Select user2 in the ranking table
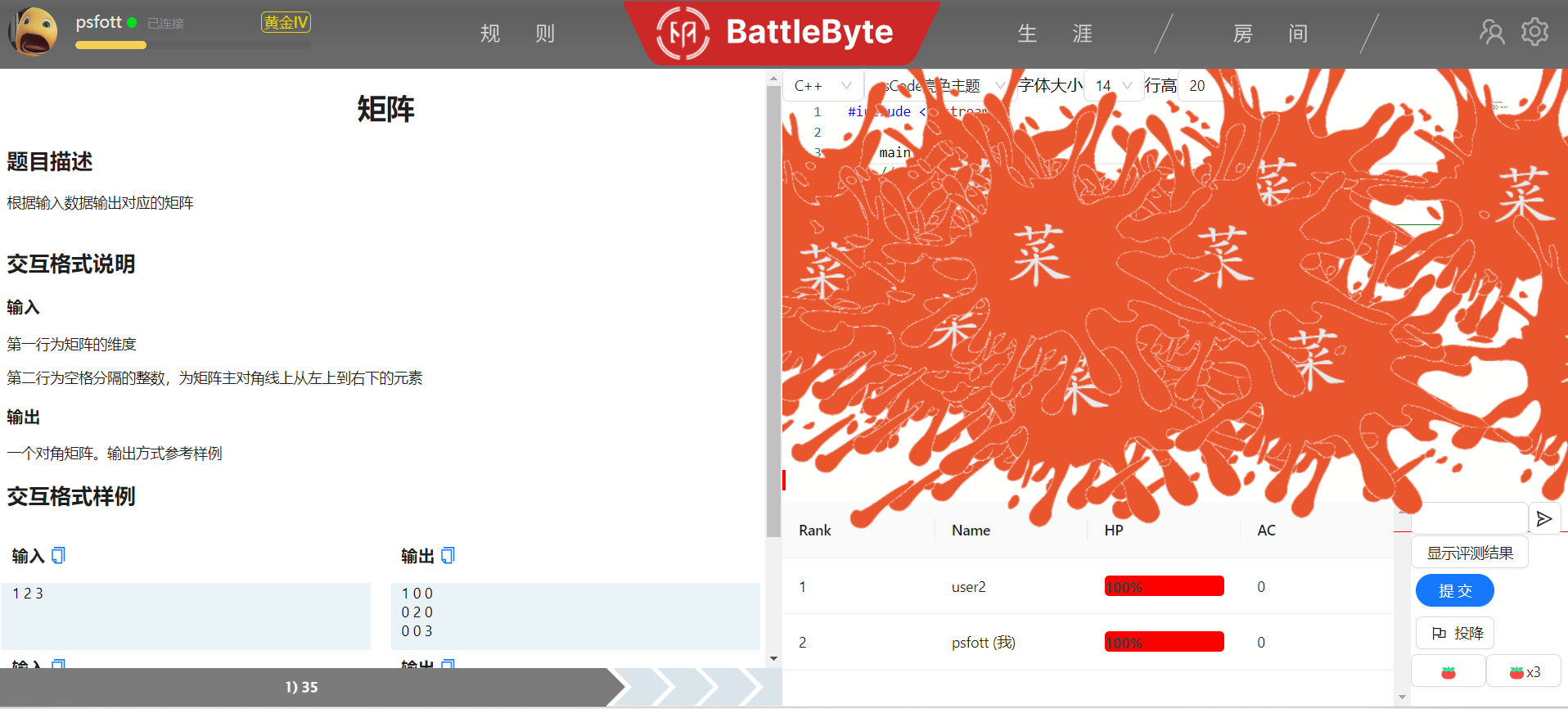The height and width of the screenshot is (709, 1568). click(x=969, y=586)
